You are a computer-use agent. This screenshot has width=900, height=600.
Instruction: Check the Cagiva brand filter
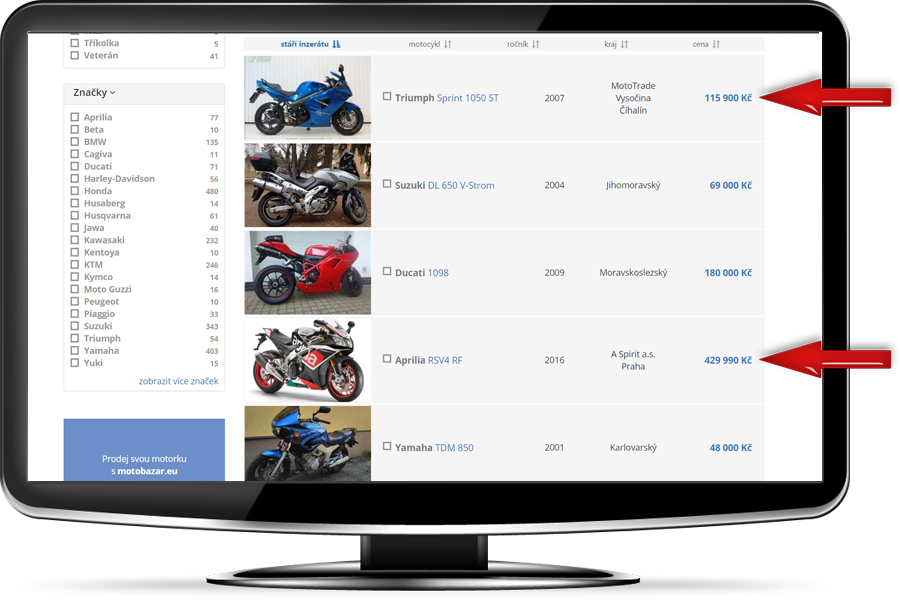click(75, 154)
